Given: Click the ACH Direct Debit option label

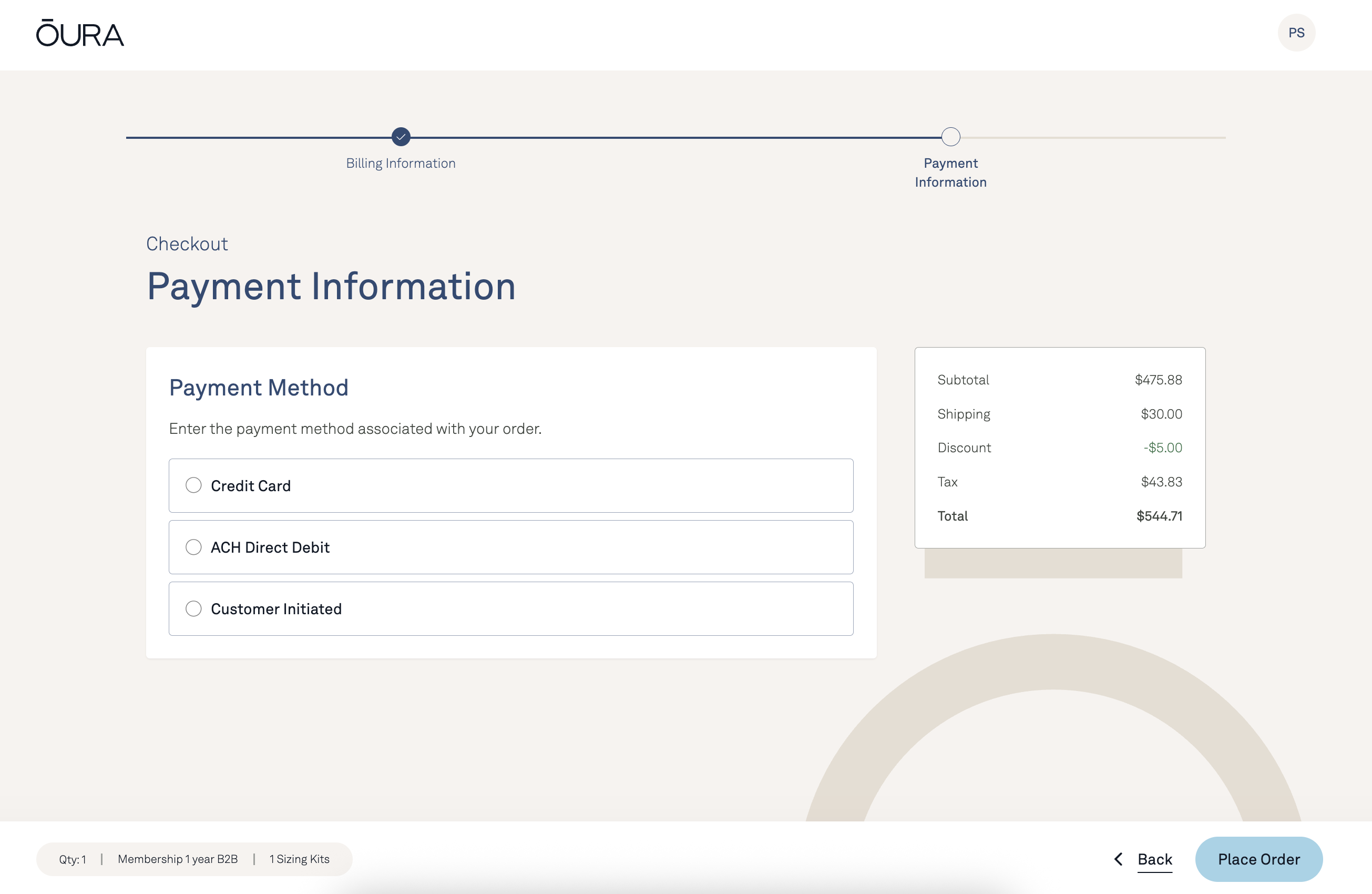Looking at the screenshot, I should 270,547.
